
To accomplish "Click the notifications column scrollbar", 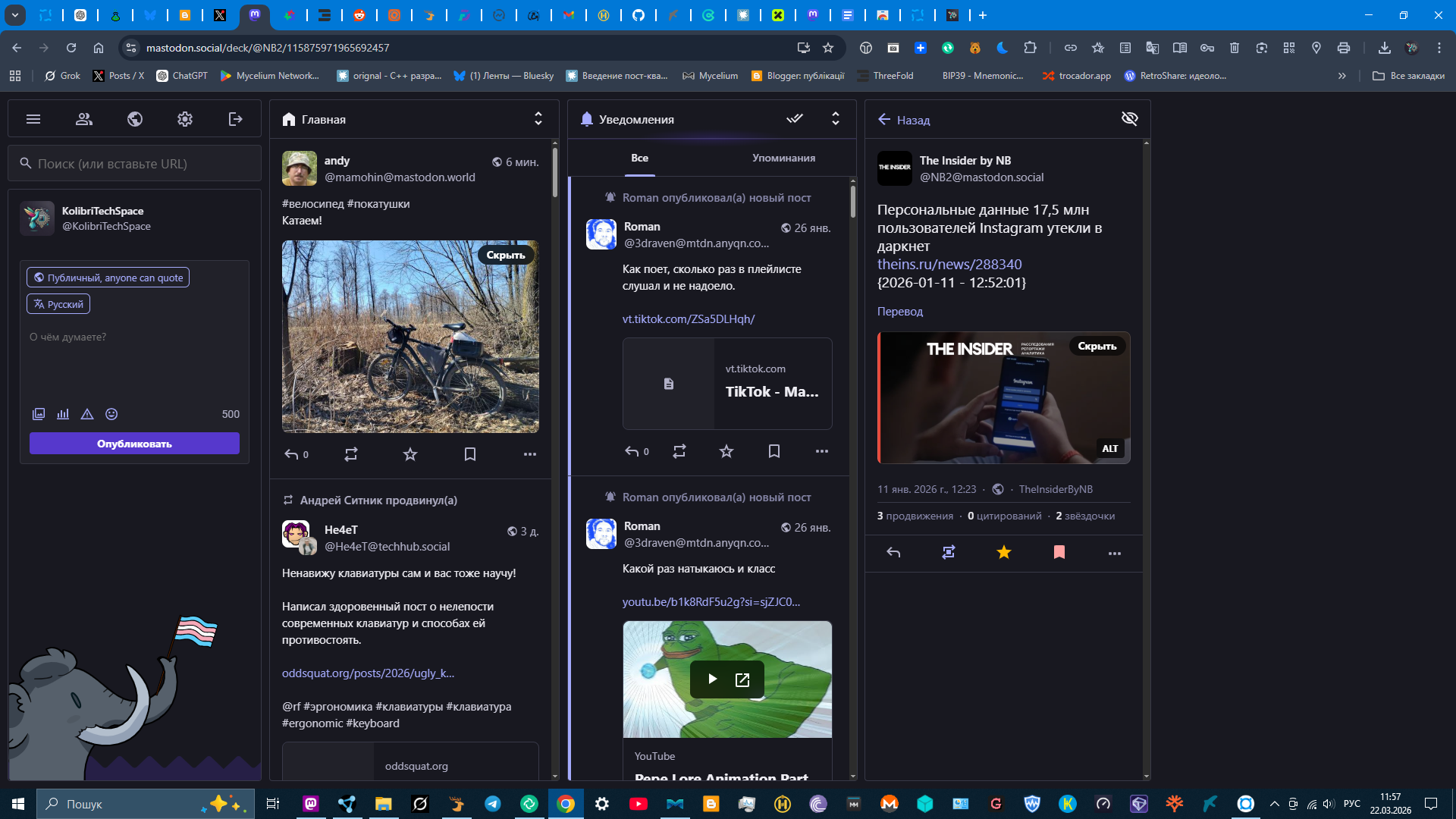I will 852,203.
